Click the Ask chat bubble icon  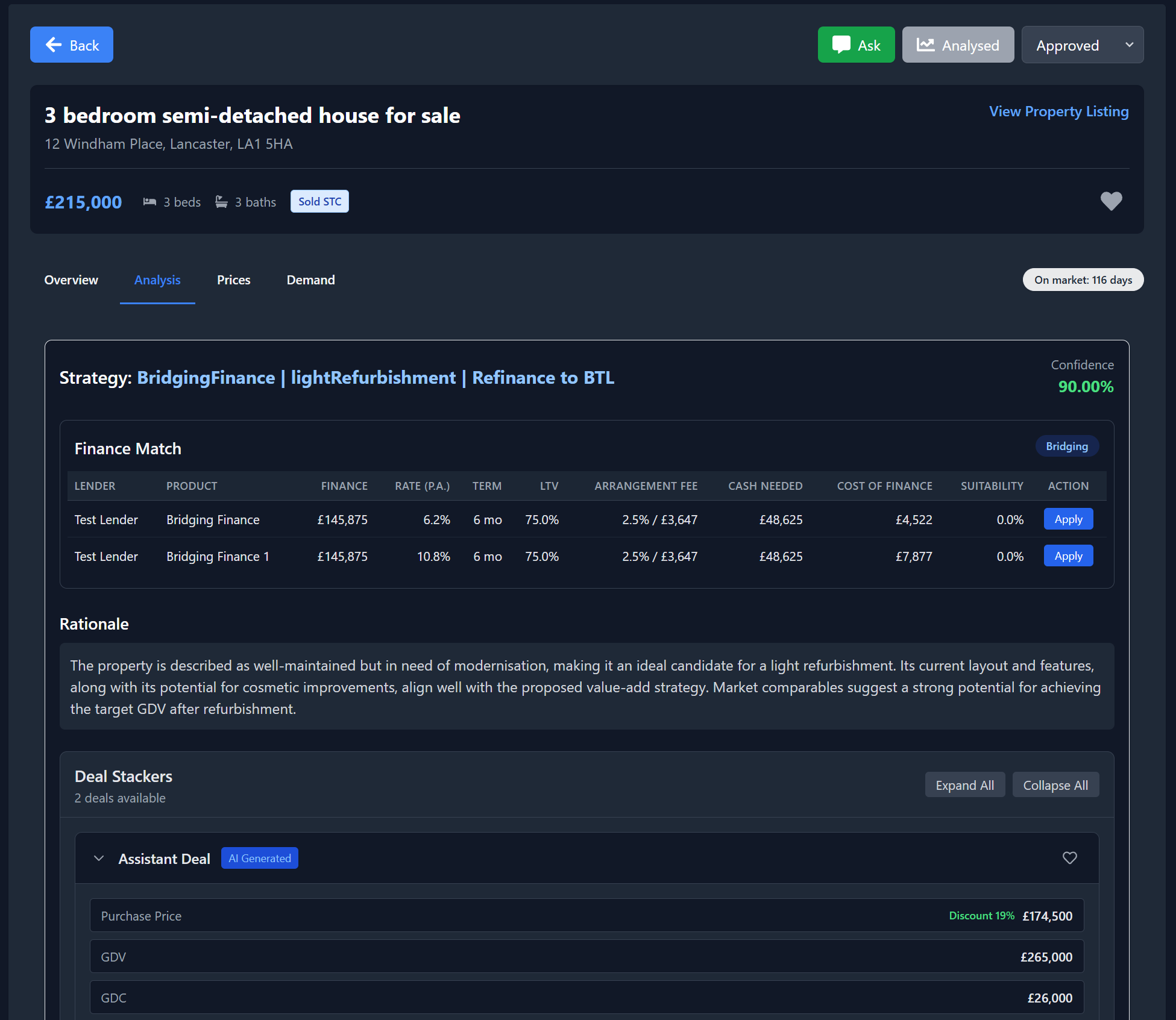click(x=841, y=45)
